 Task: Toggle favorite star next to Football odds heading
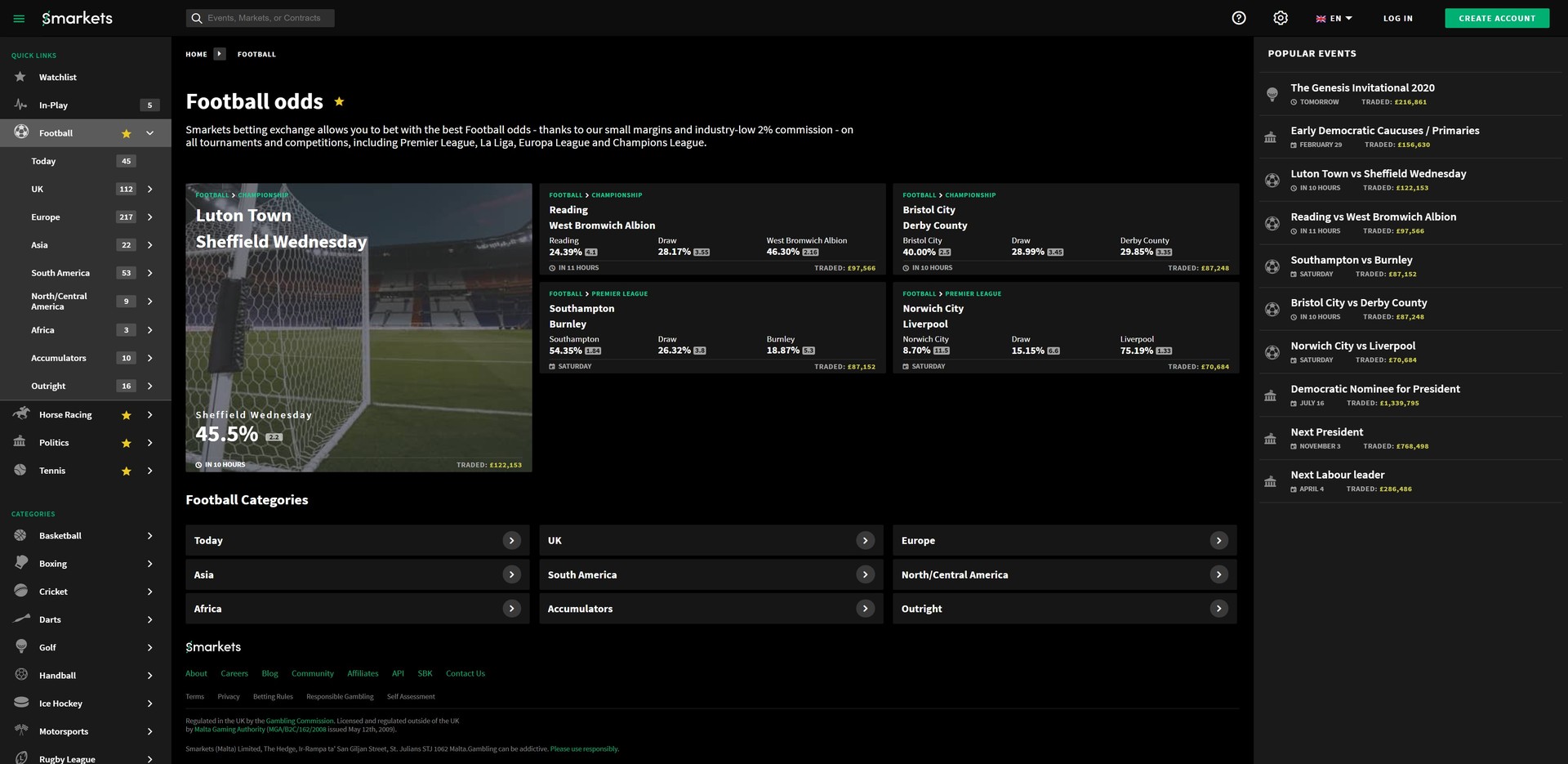click(x=339, y=101)
